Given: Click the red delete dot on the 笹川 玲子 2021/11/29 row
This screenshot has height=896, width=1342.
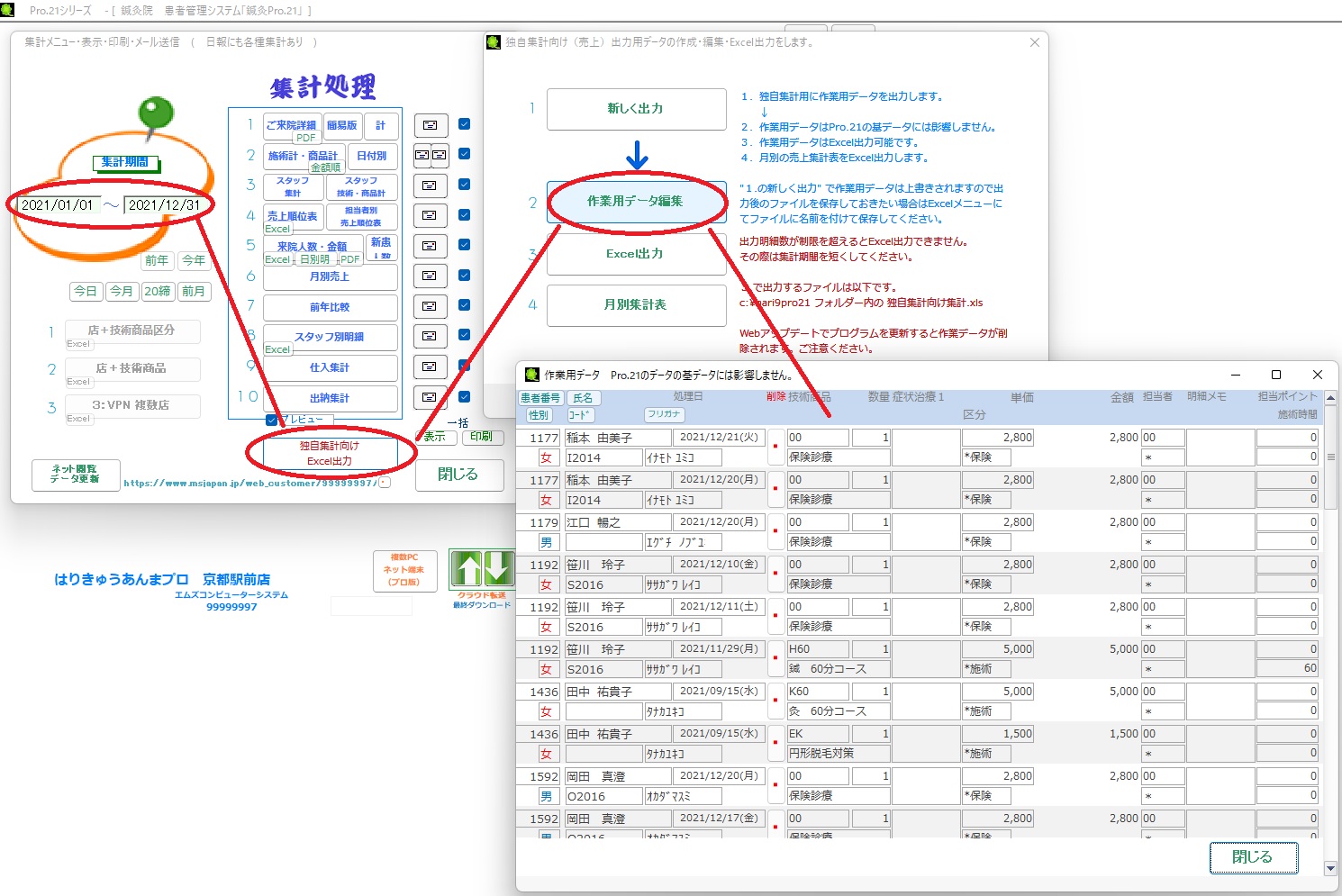Looking at the screenshot, I should (x=775, y=658).
